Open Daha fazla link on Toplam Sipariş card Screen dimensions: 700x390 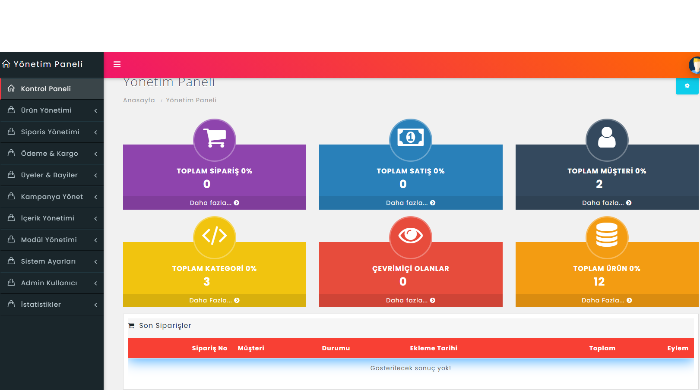[214, 203]
